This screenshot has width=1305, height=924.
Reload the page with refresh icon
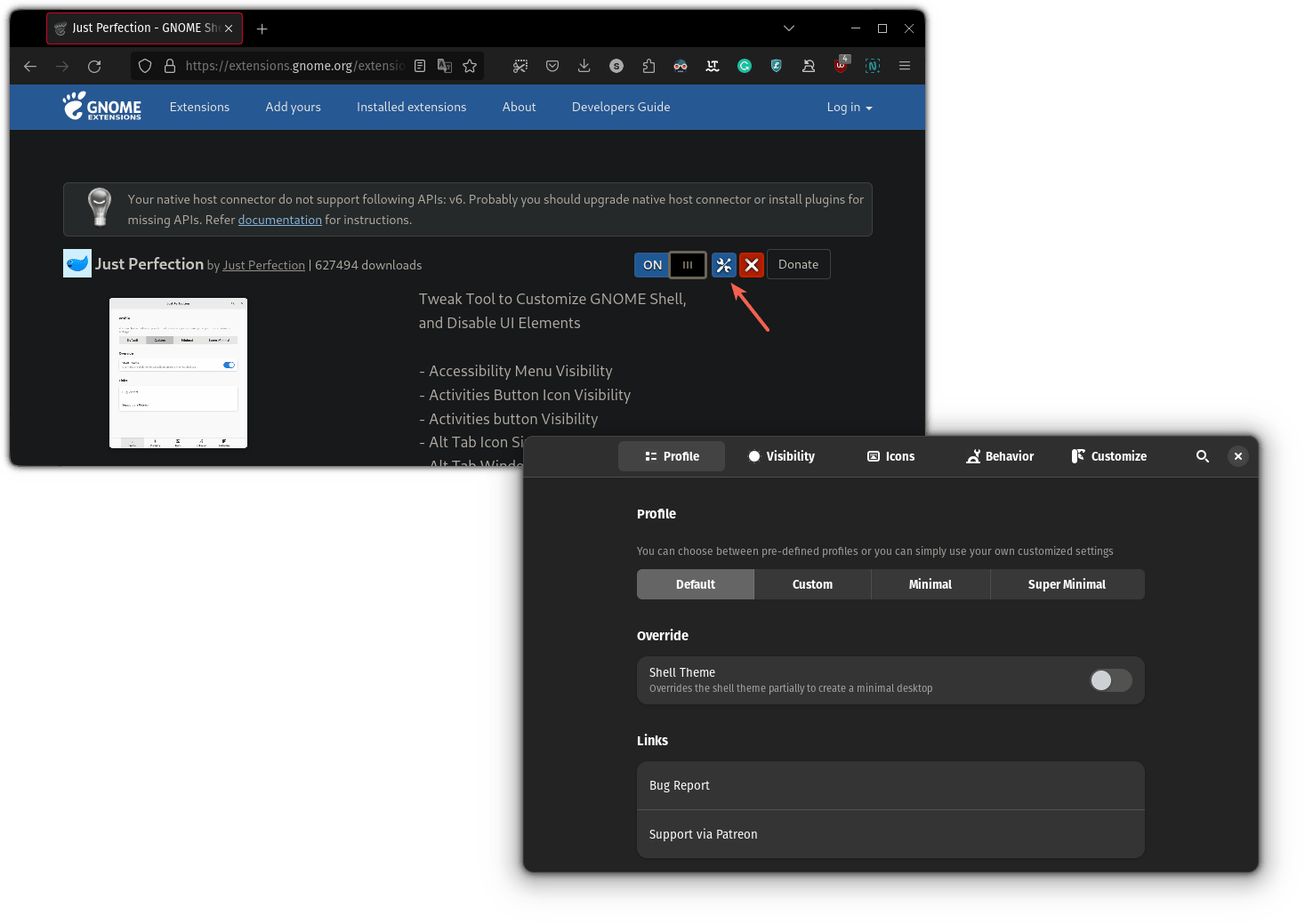(94, 66)
